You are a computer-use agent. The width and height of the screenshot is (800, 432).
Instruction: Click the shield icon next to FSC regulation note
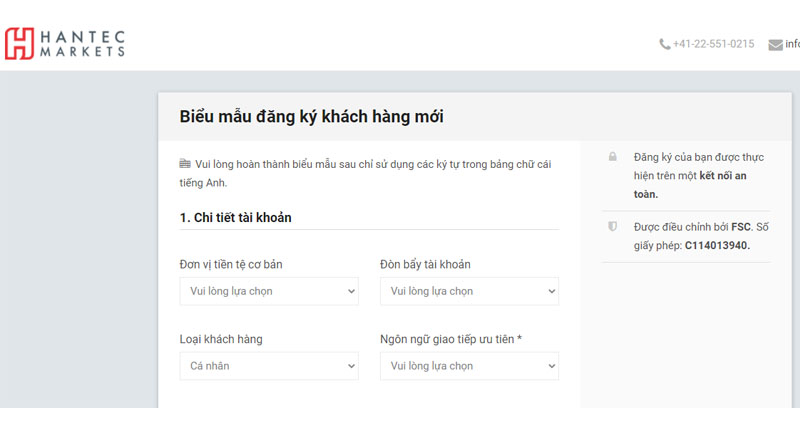point(612,226)
